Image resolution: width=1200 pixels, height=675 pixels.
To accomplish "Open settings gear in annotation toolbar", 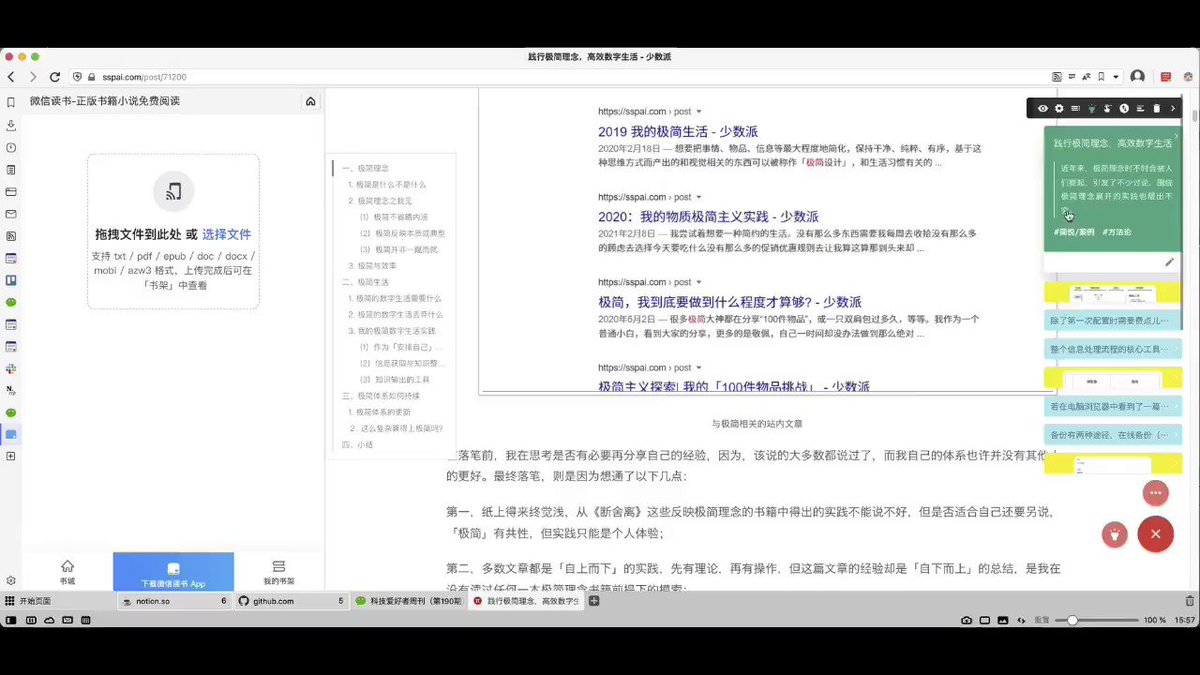I will click(x=1059, y=108).
